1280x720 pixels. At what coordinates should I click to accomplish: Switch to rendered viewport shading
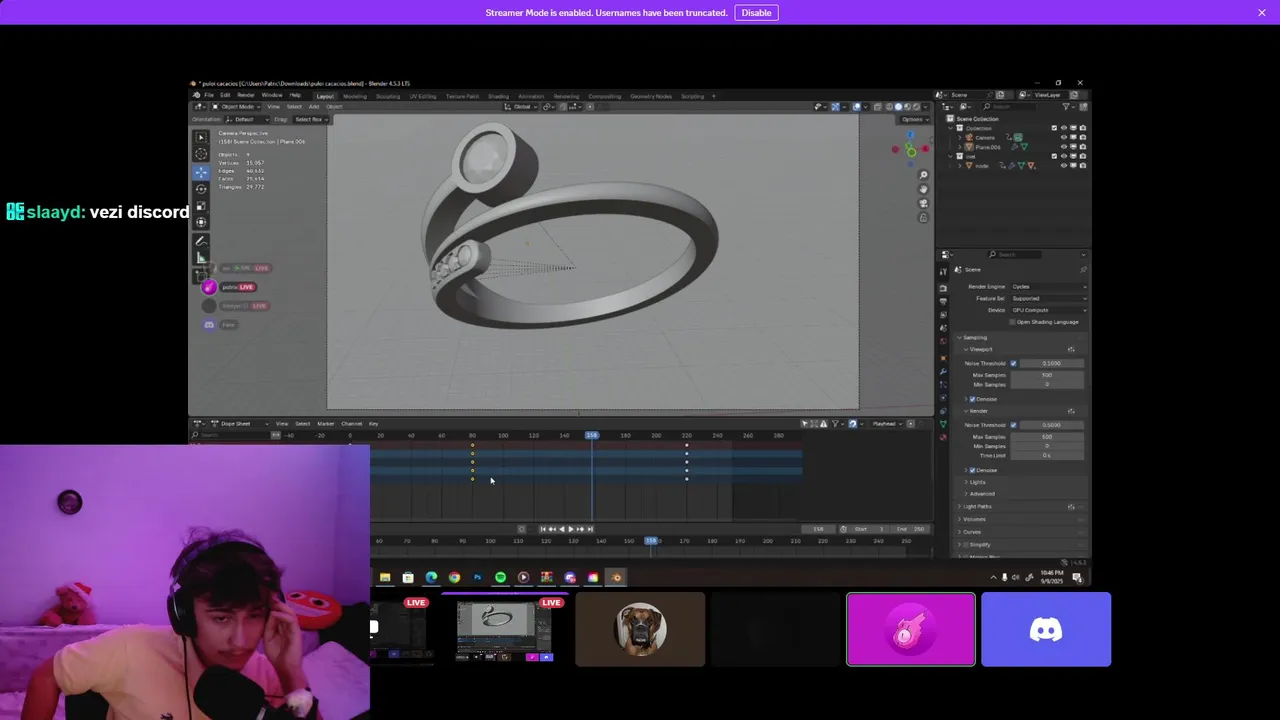click(916, 107)
